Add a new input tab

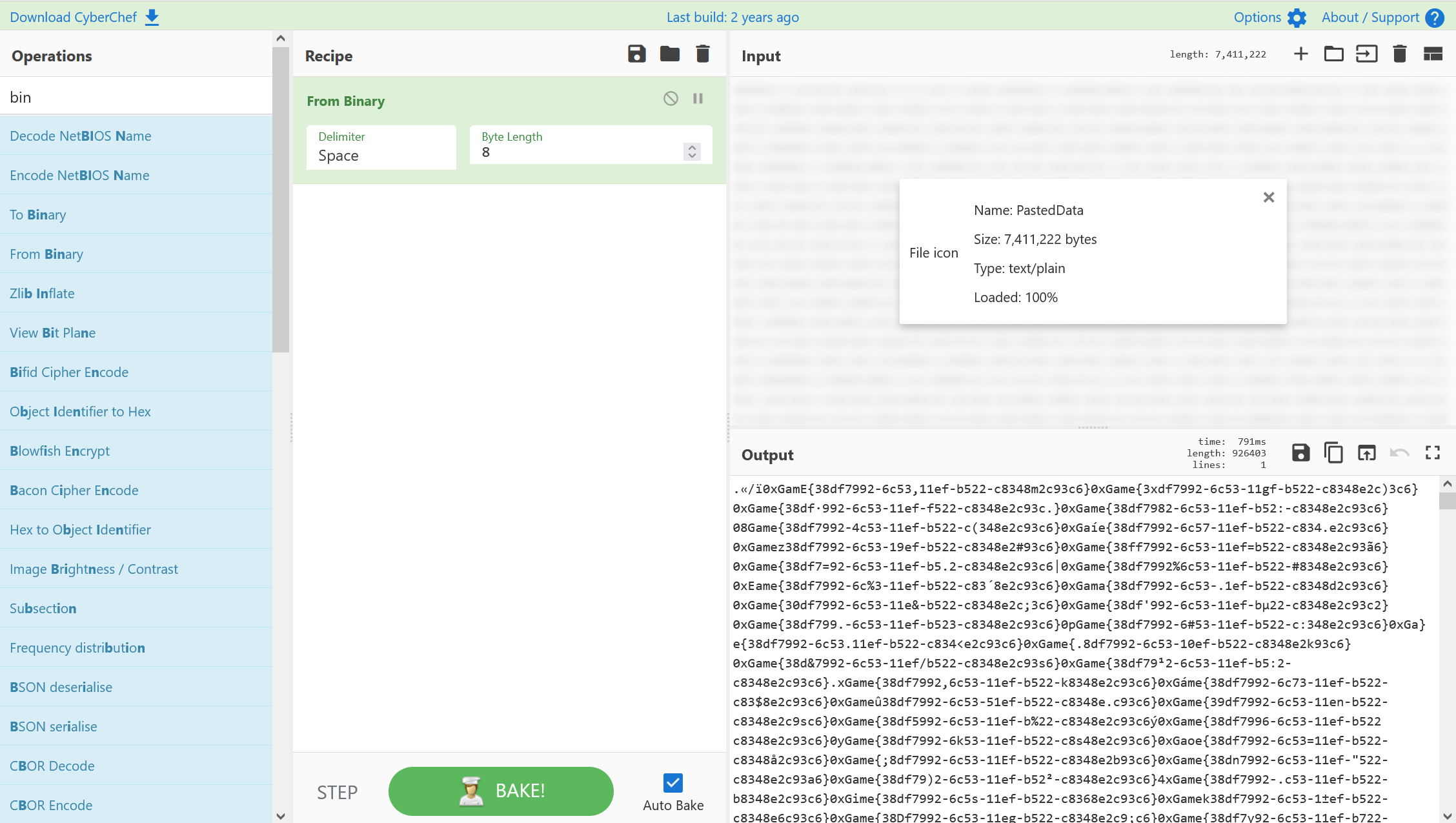click(x=1301, y=54)
